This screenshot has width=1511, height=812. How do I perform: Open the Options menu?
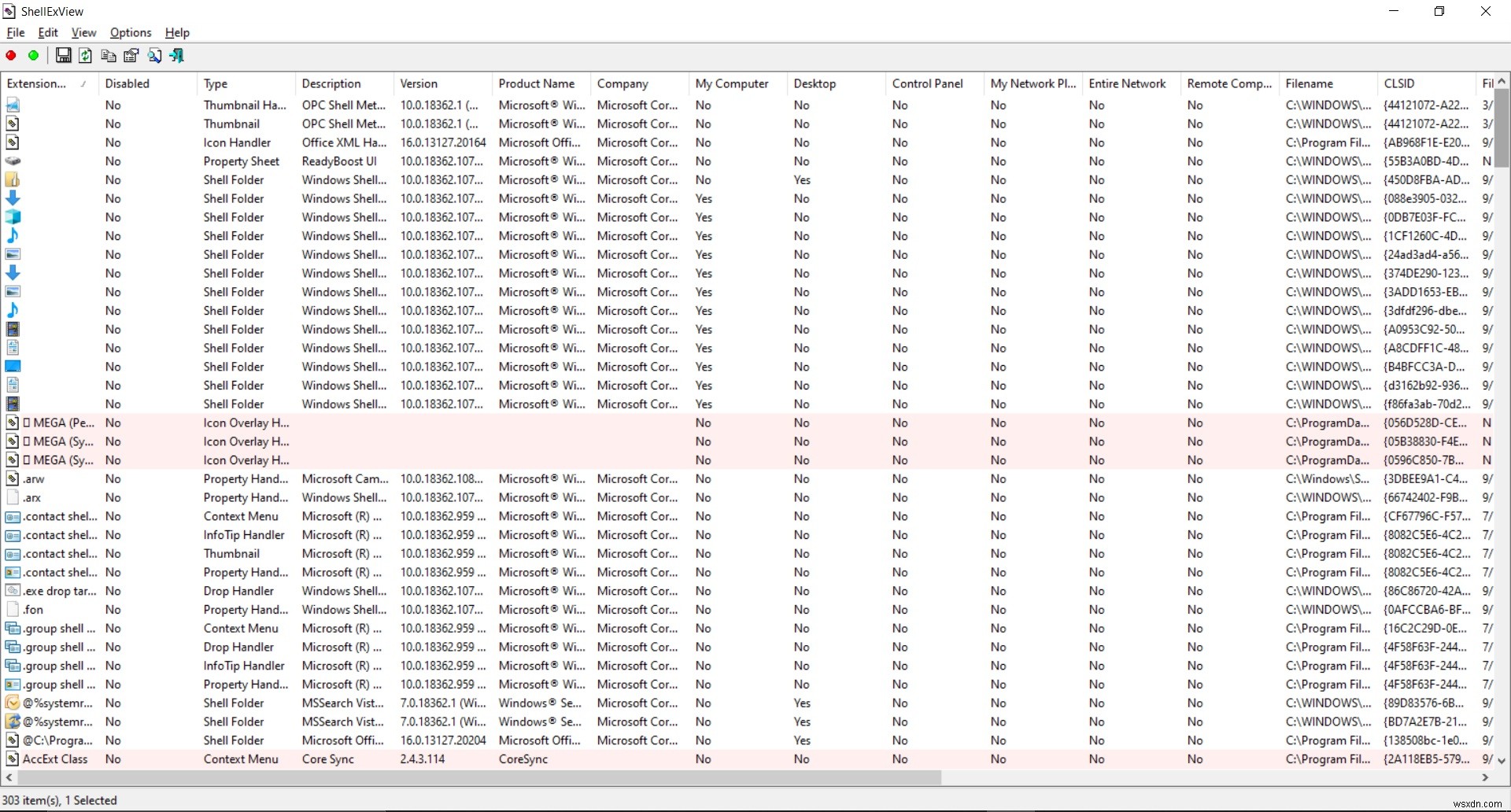coord(131,32)
